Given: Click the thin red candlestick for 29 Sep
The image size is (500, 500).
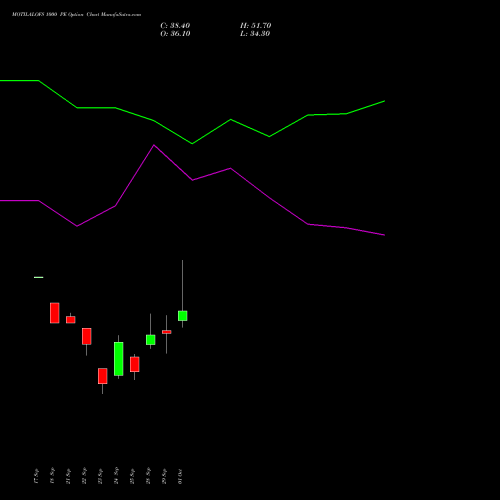Looking at the screenshot, I should (167, 332).
